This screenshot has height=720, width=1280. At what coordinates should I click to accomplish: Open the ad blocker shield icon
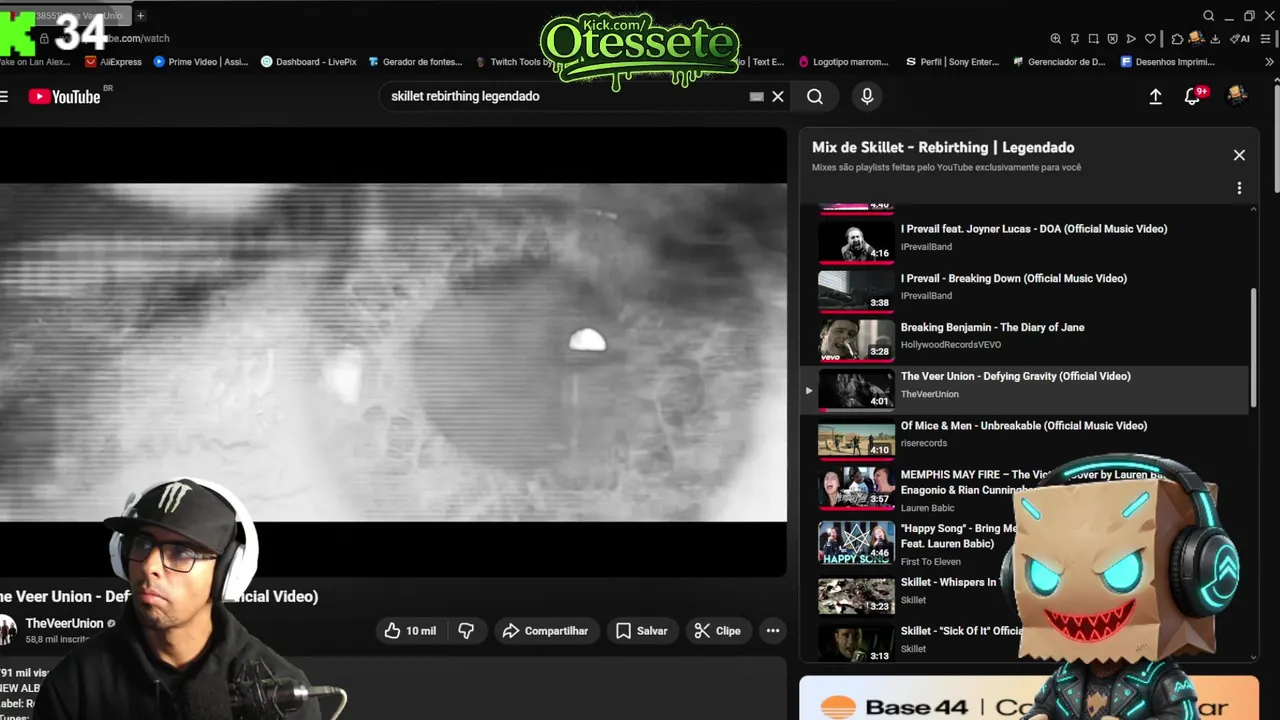pos(1113,38)
